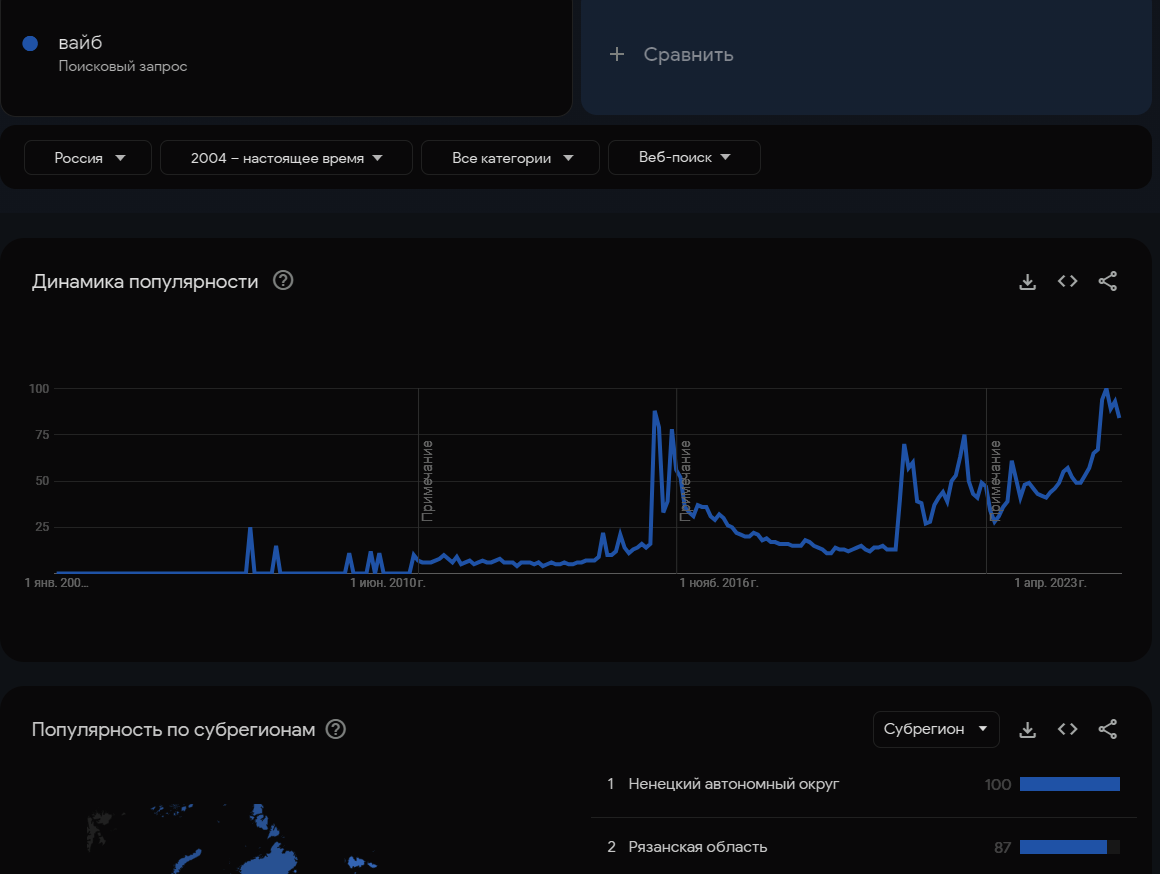
Task: Click the blue bar for the value 87
Action: coord(1063,847)
